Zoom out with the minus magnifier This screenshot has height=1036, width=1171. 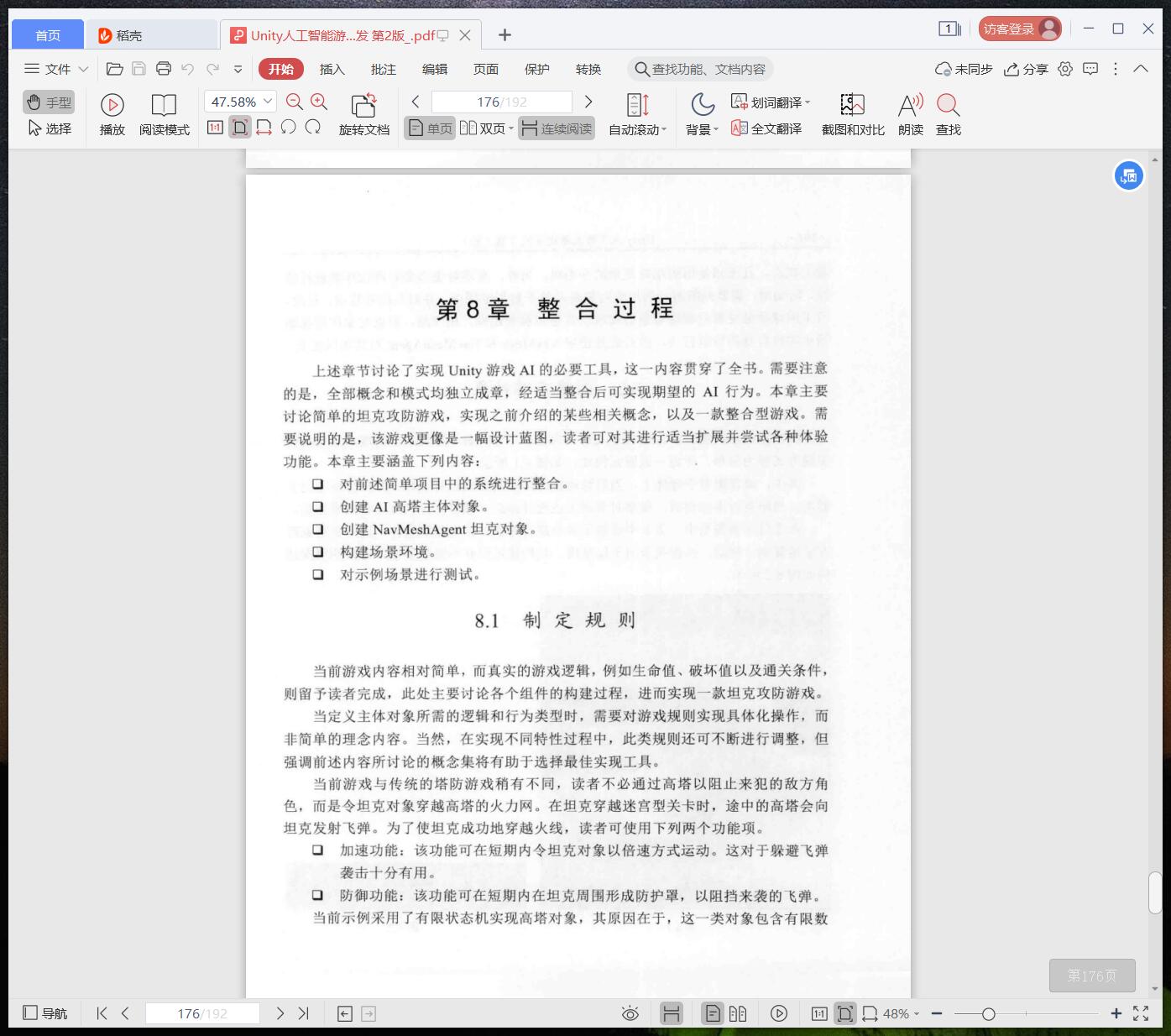pos(295,102)
